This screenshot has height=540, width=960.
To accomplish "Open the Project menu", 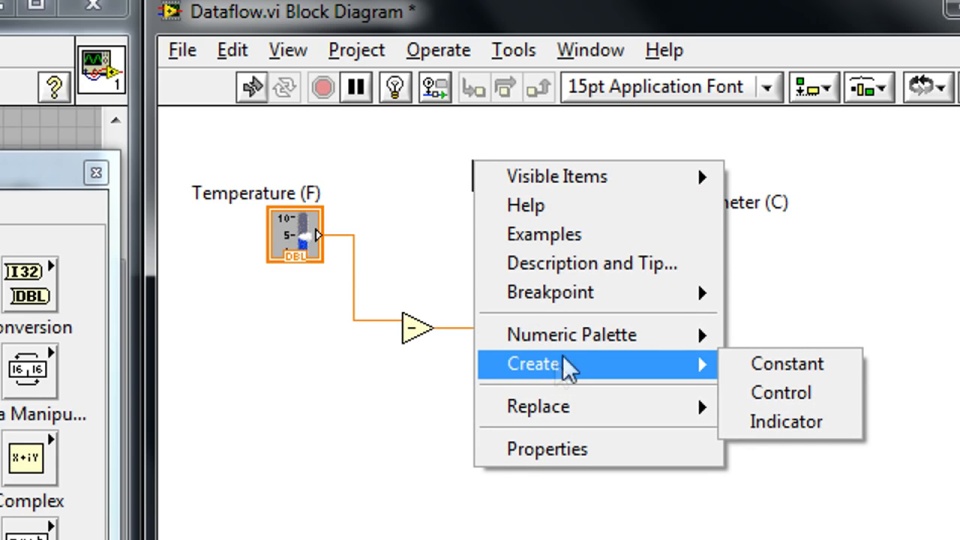I will click(356, 50).
